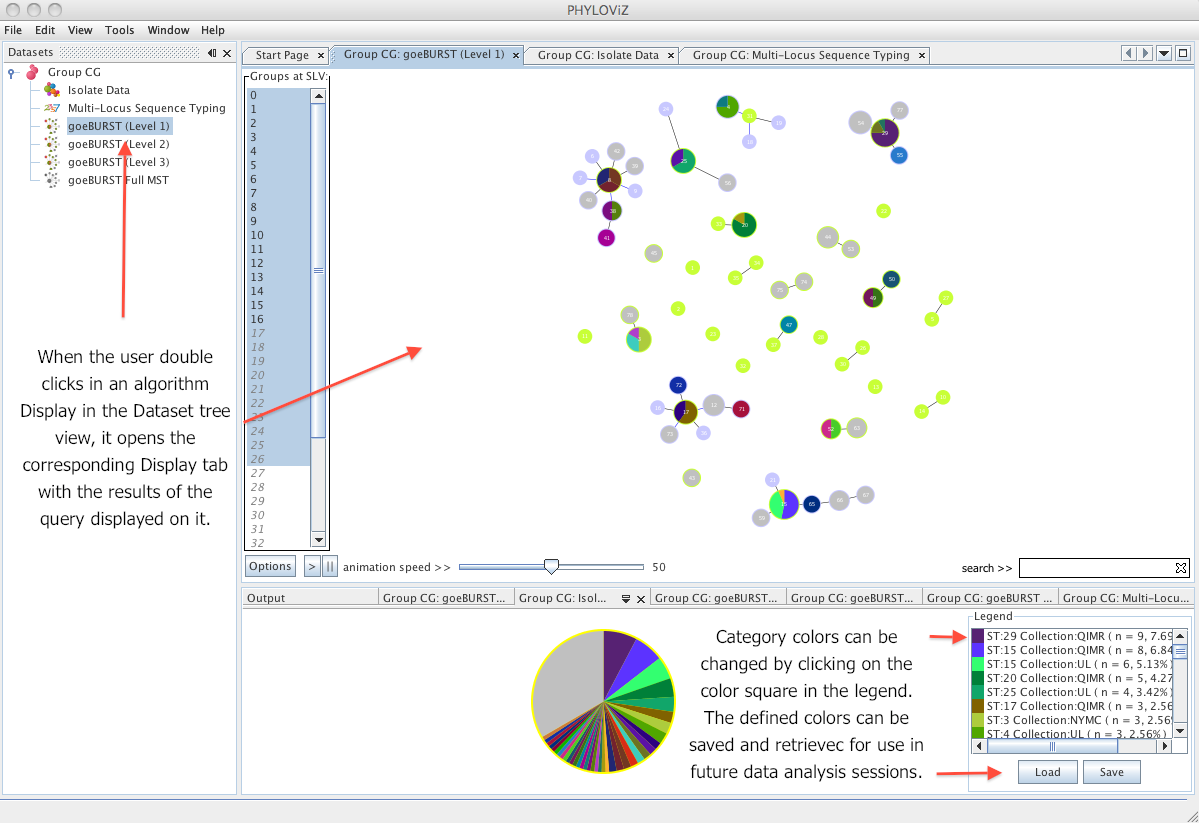Click Legend list scroll down arrow

coord(1180,731)
